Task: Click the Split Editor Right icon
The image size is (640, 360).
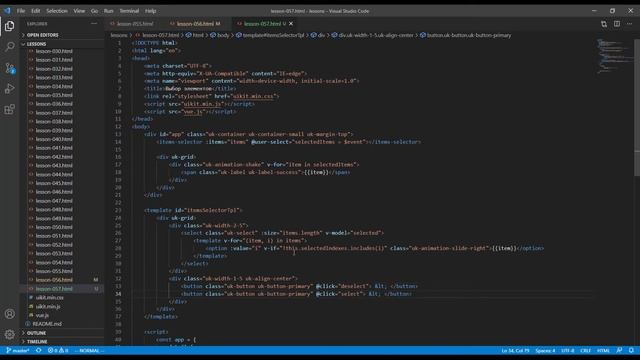Action: (x=617, y=24)
